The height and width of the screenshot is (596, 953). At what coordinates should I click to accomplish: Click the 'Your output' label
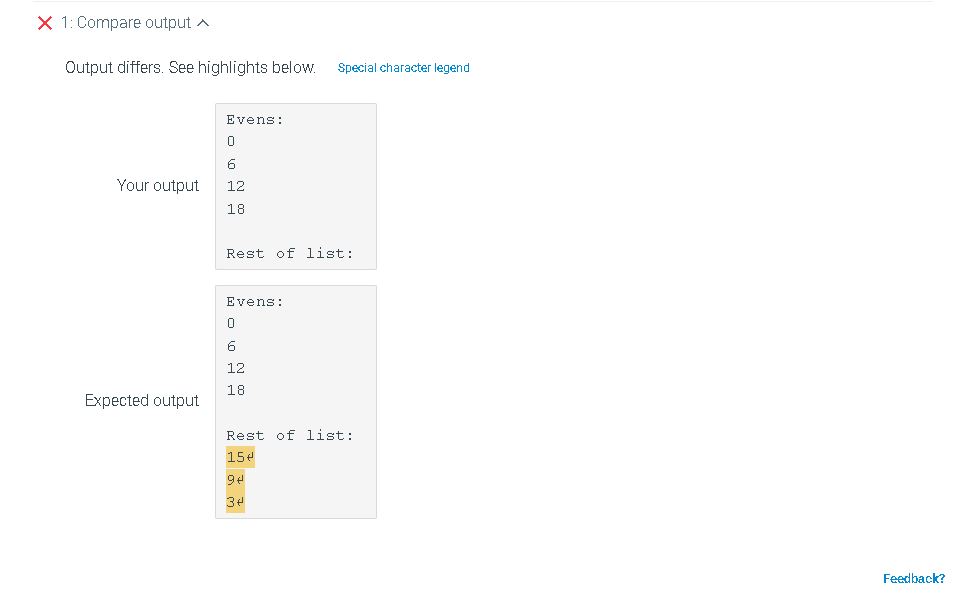click(158, 186)
